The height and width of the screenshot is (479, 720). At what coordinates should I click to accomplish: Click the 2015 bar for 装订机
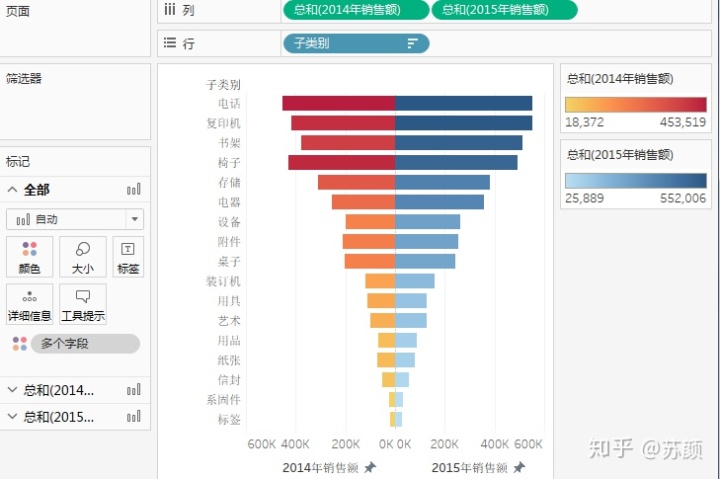tap(415, 281)
